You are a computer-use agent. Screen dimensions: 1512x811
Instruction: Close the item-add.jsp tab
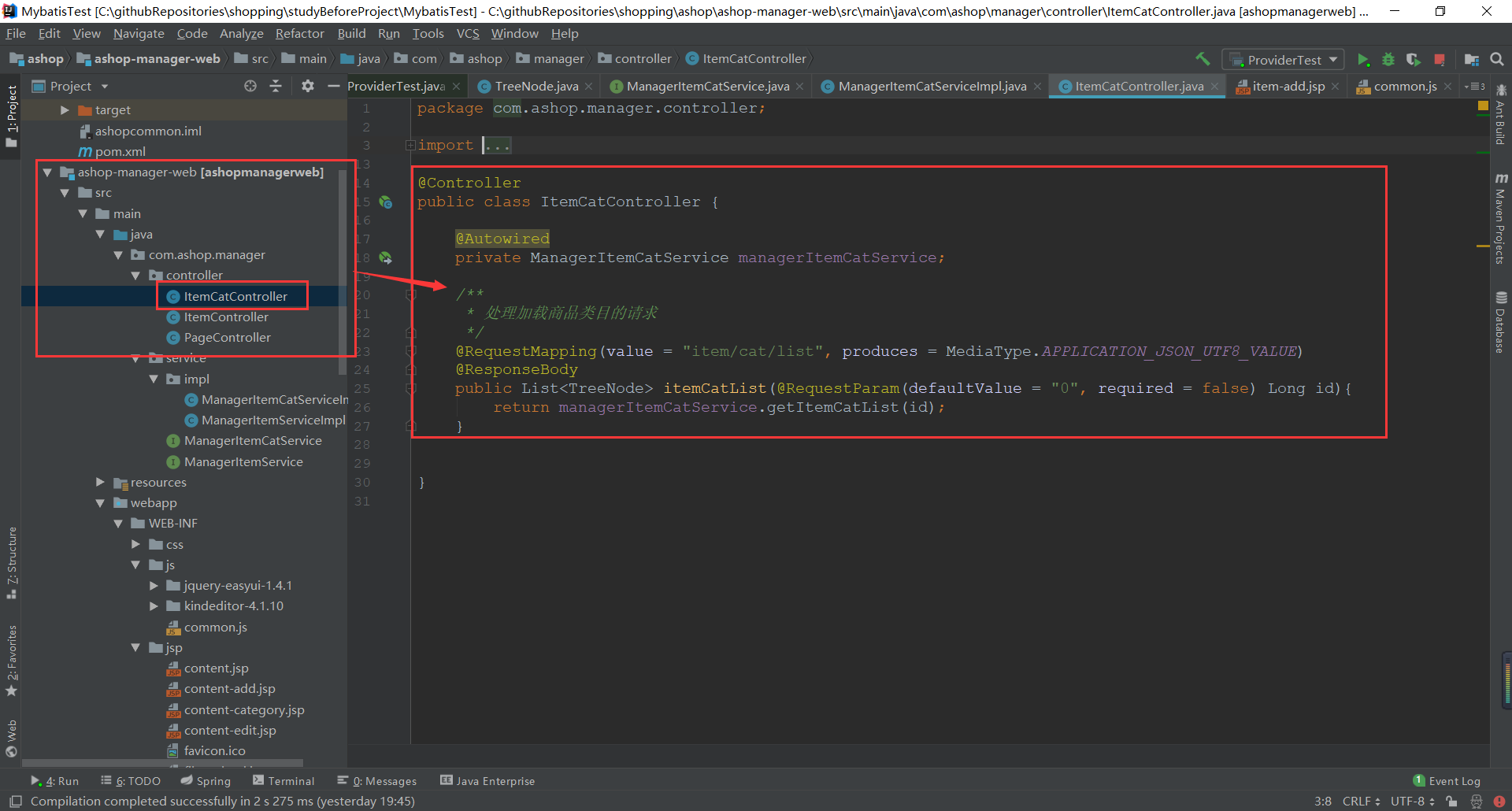pyautogui.click(x=1335, y=87)
